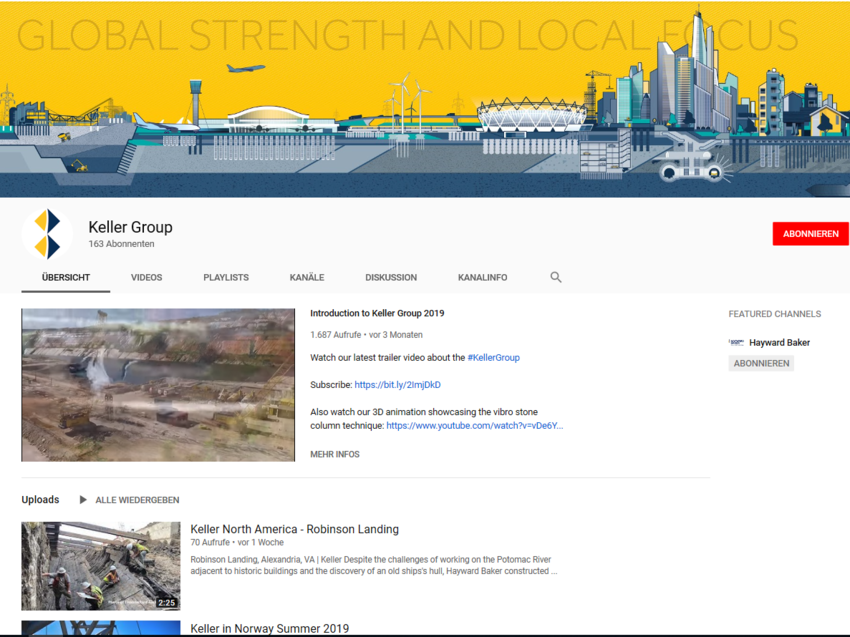This screenshot has width=850, height=637.
Task: Click the 2:25 duration badge
Action: (166, 603)
